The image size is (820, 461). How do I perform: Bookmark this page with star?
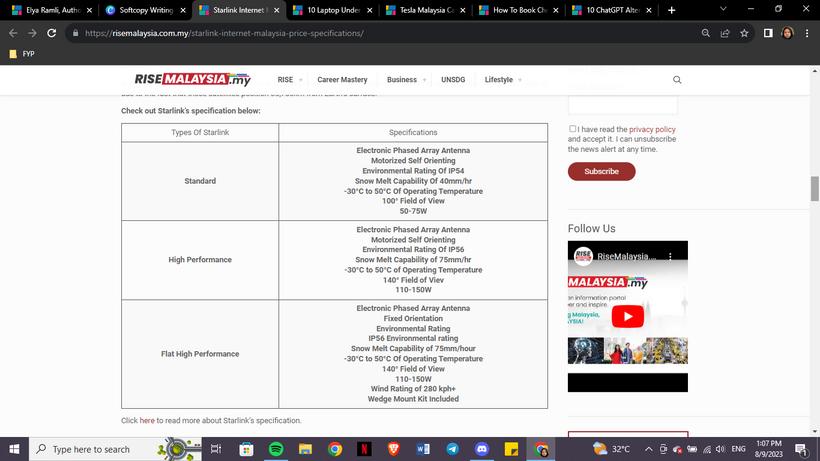744,33
